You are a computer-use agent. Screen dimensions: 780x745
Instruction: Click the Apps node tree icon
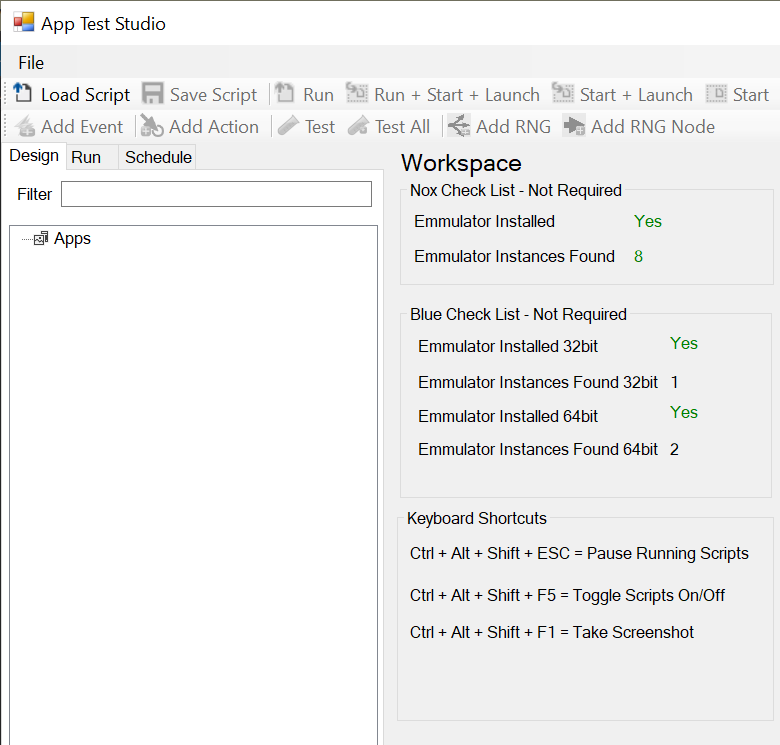click(41, 239)
